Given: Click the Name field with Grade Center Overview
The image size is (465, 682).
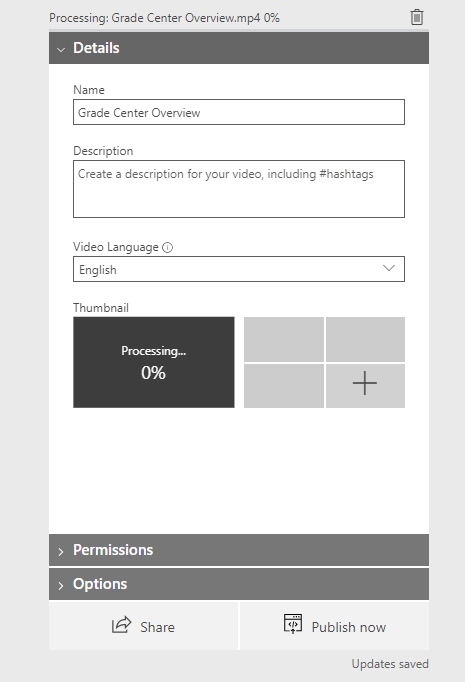Looking at the screenshot, I should tap(239, 112).
